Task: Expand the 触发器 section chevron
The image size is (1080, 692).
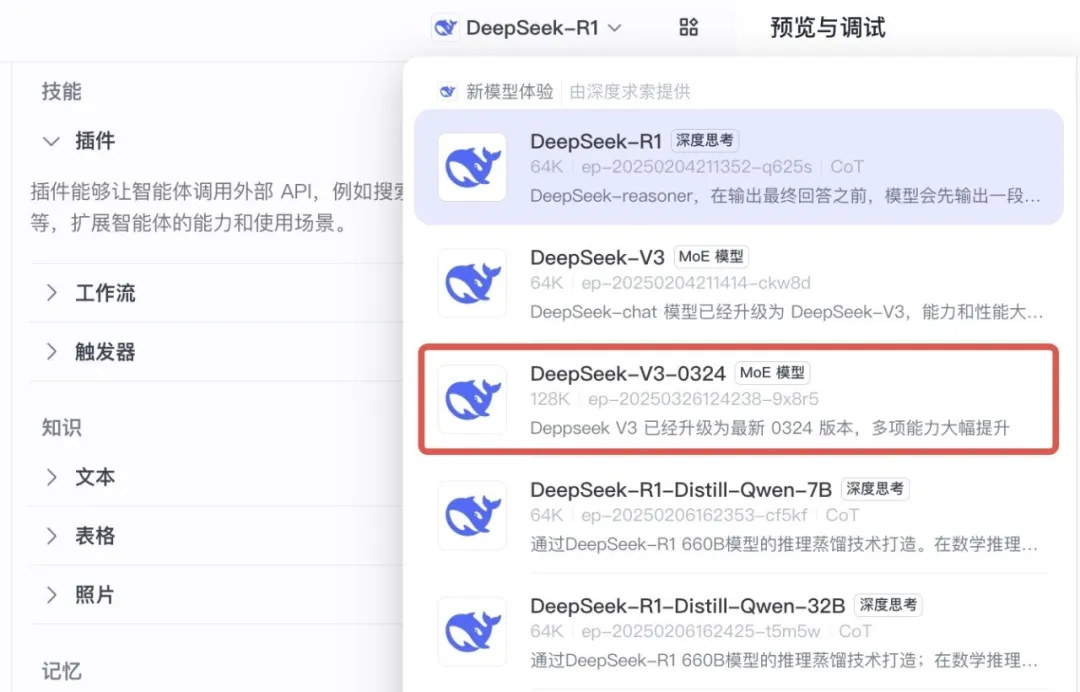Action: click(52, 352)
